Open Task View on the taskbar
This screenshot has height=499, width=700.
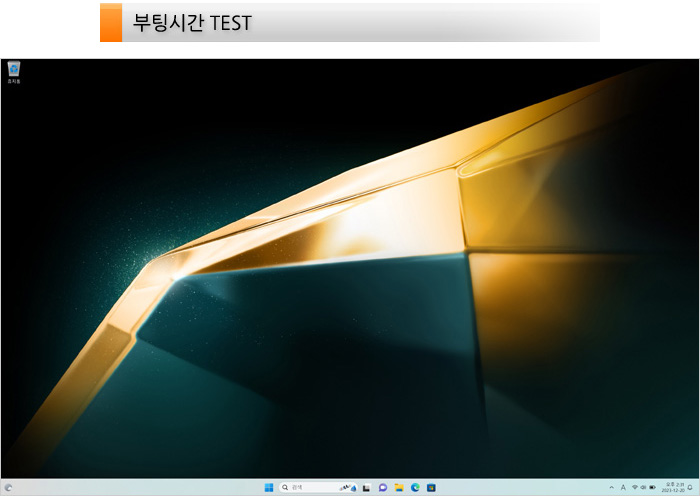367,488
